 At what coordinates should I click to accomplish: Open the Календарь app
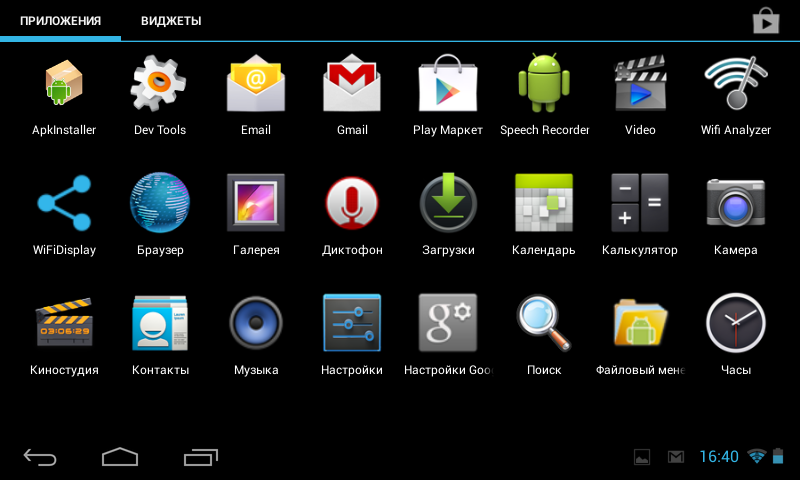click(x=544, y=203)
